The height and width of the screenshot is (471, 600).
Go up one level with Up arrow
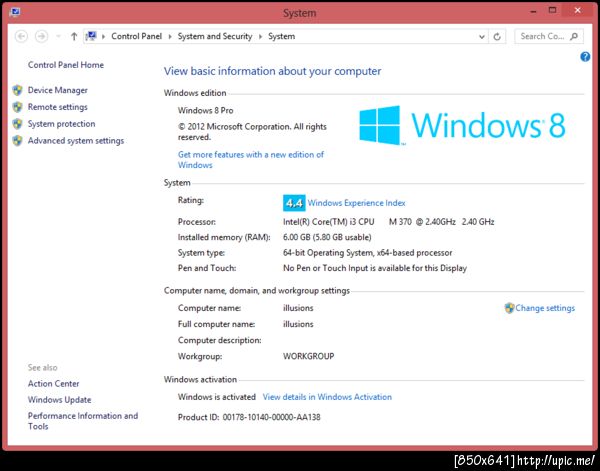click(74, 36)
